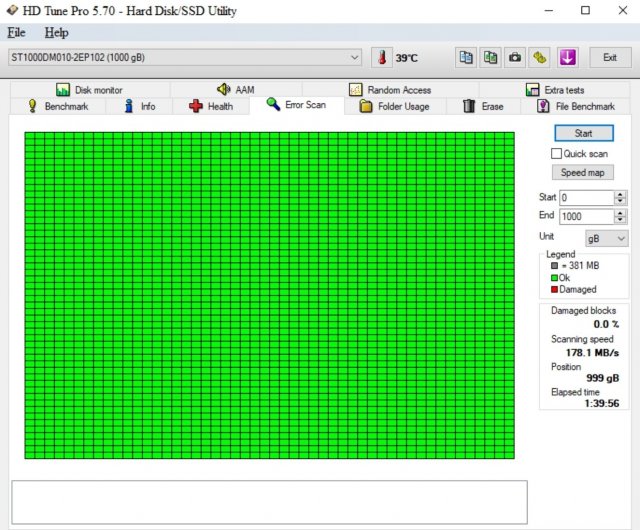Click the Speed map button
The height and width of the screenshot is (530, 640).
click(x=581, y=173)
